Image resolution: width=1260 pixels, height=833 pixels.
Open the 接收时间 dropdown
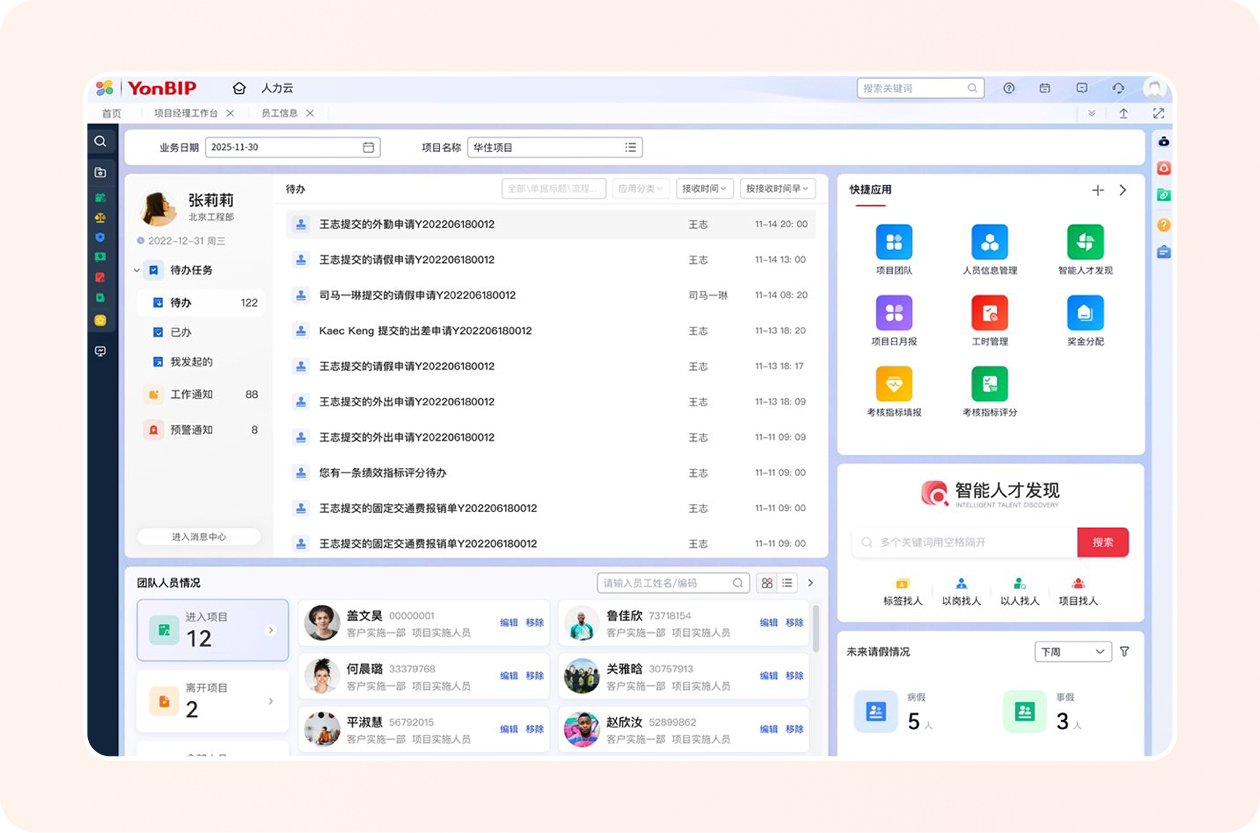(705, 188)
